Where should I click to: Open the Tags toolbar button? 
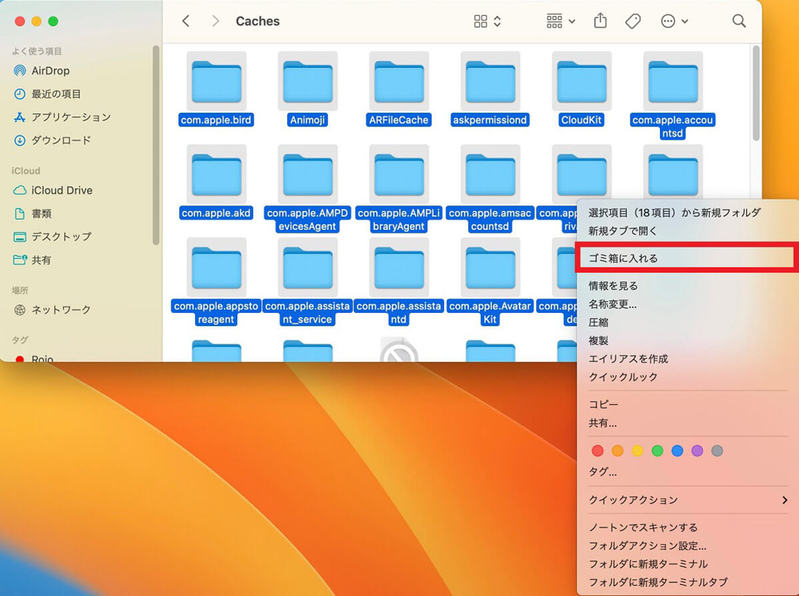[x=633, y=21]
